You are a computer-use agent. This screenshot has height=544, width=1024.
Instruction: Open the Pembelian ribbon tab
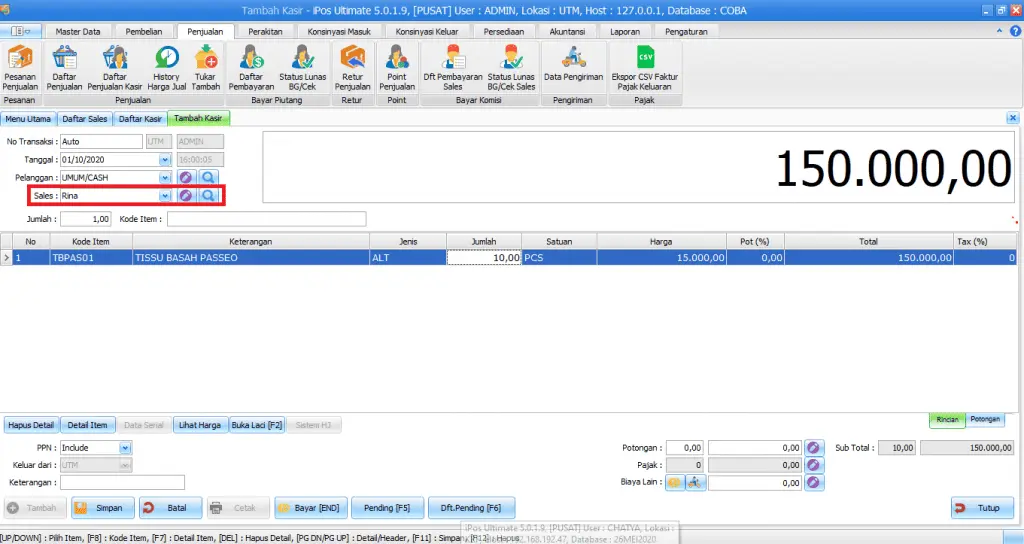[x=144, y=31]
